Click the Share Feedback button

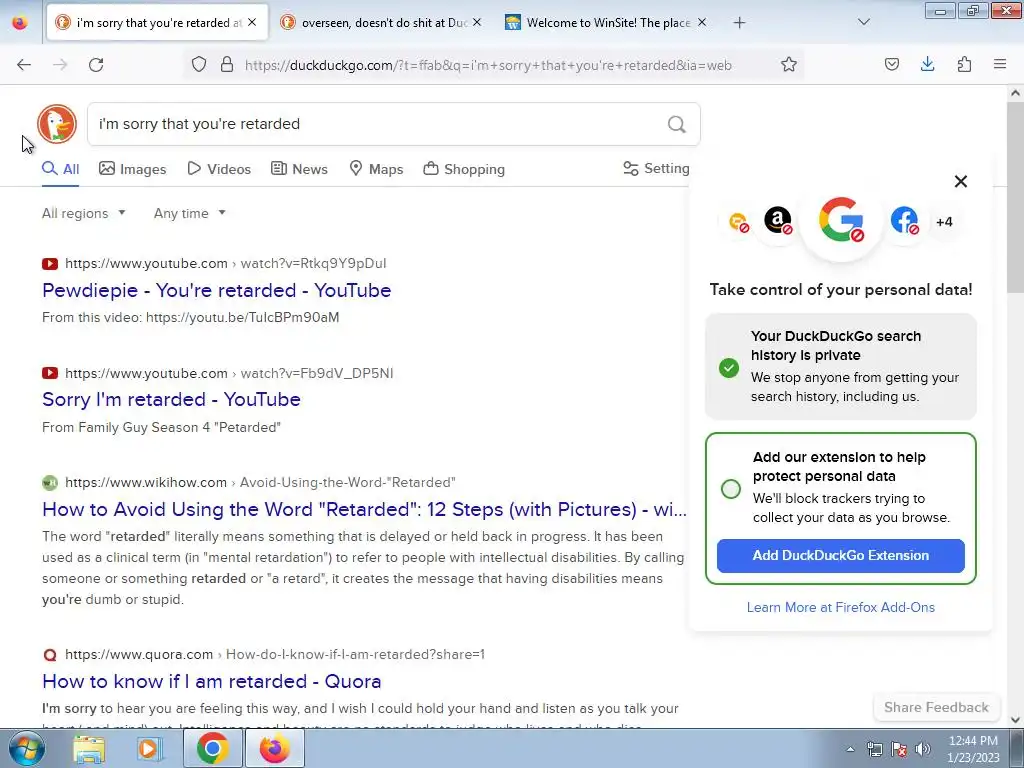click(x=936, y=707)
